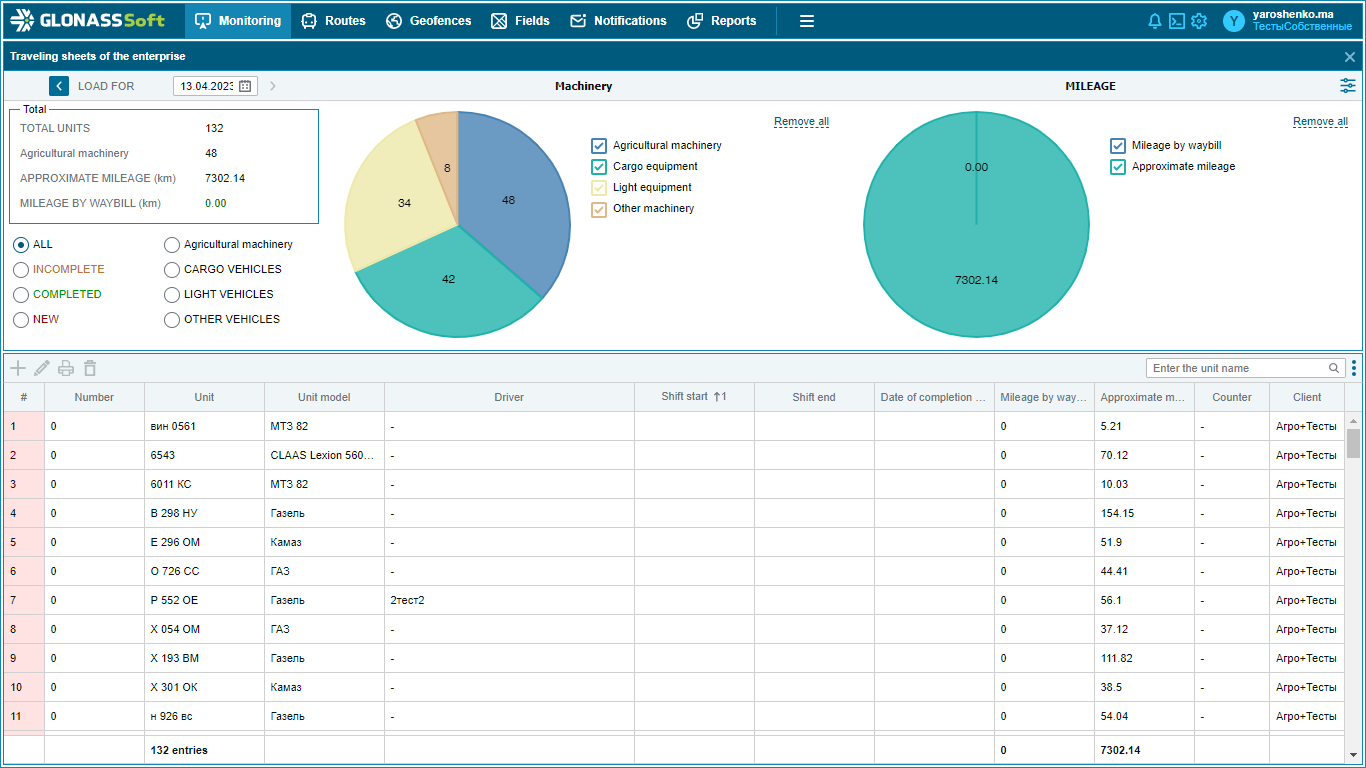The height and width of the screenshot is (768, 1366).
Task: Sort by Unit column header
Action: click(x=204, y=397)
